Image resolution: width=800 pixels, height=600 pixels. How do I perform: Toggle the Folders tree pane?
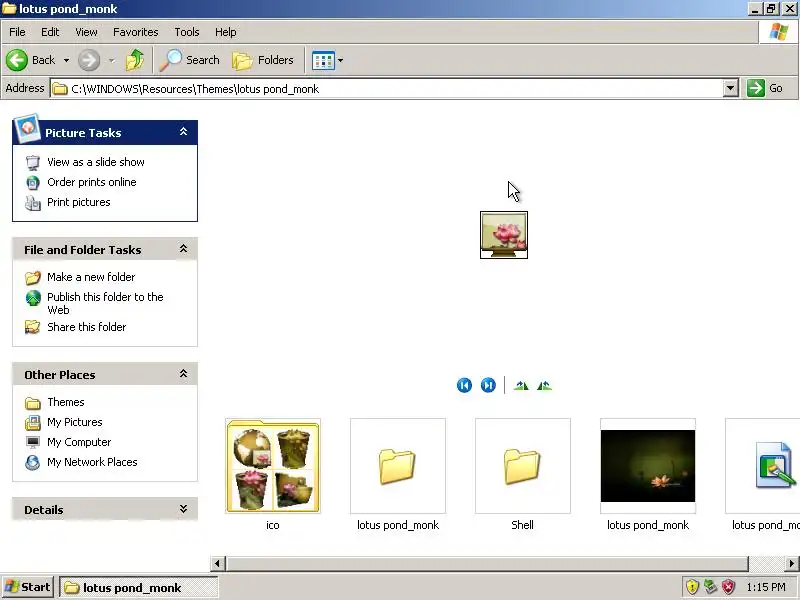263,60
